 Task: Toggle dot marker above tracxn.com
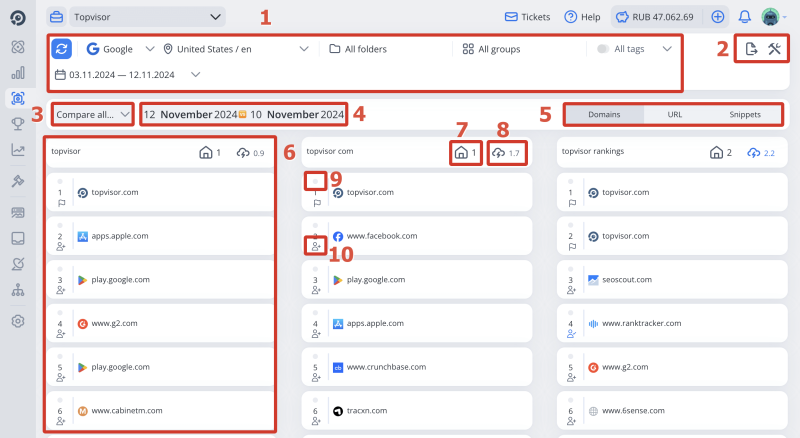coord(315,400)
